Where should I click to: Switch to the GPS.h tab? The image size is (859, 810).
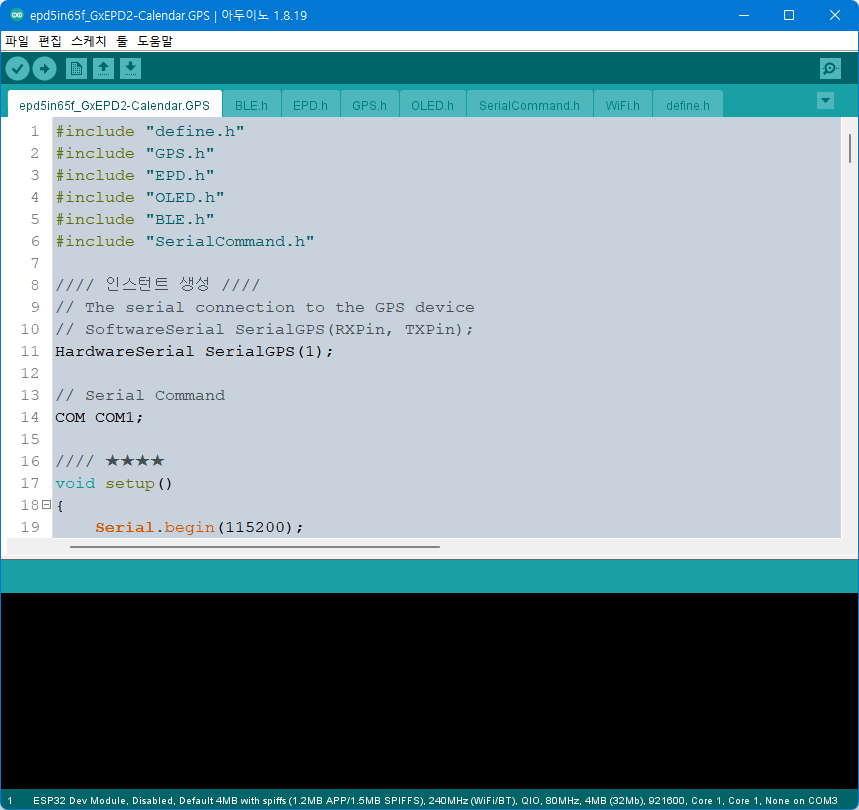370,105
